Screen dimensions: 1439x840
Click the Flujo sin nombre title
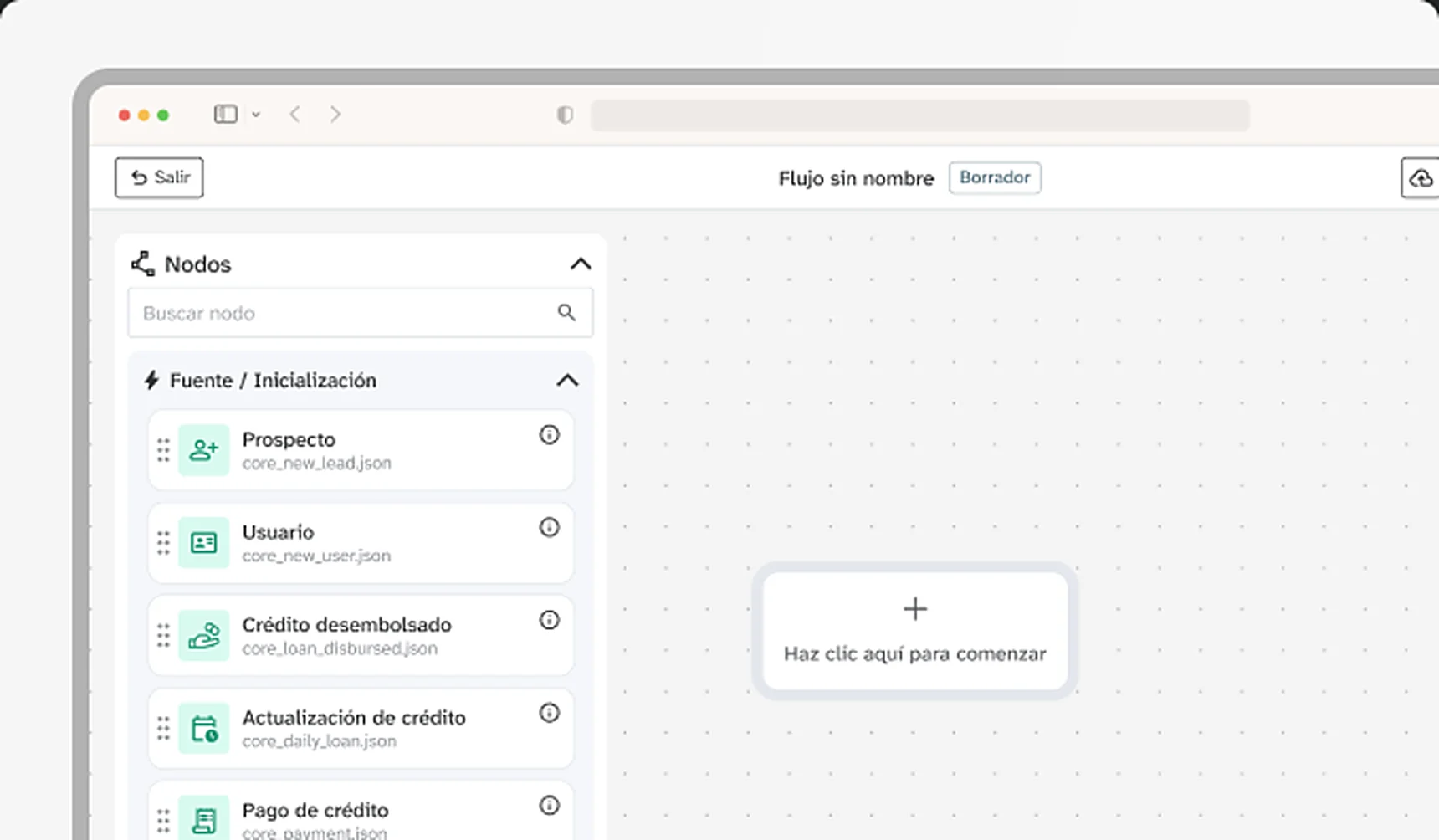(x=856, y=178)
